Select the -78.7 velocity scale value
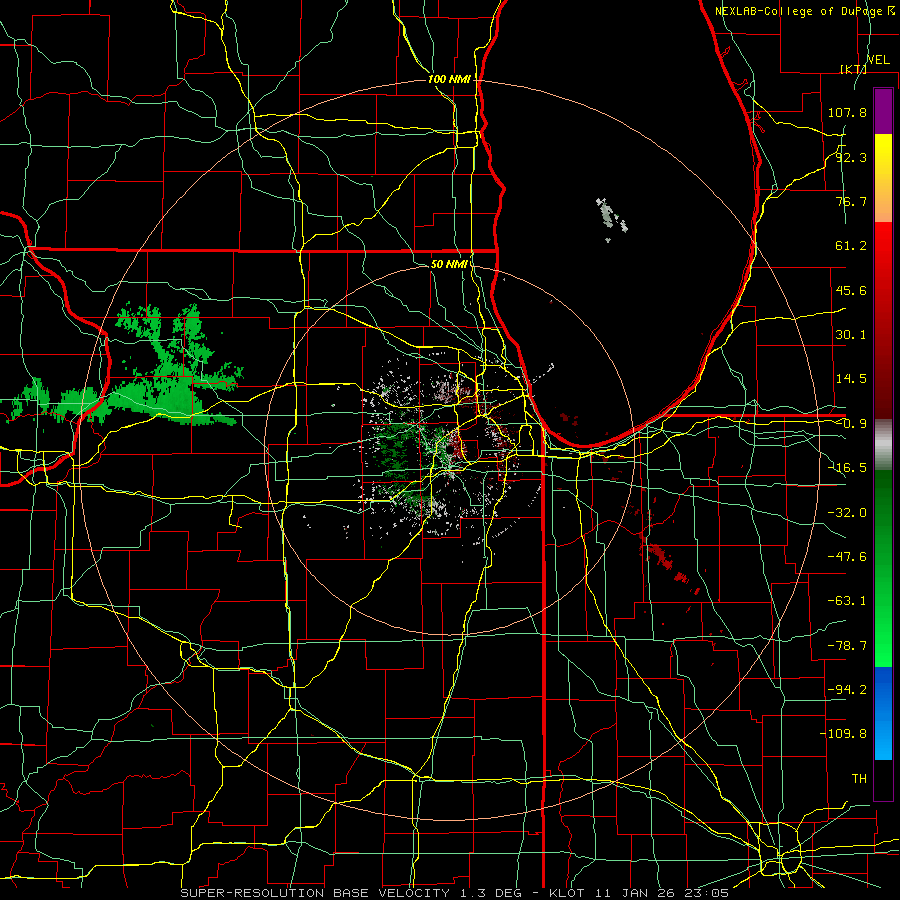The height and width of the screenshot is (900, 900). (x=847, y=646)
